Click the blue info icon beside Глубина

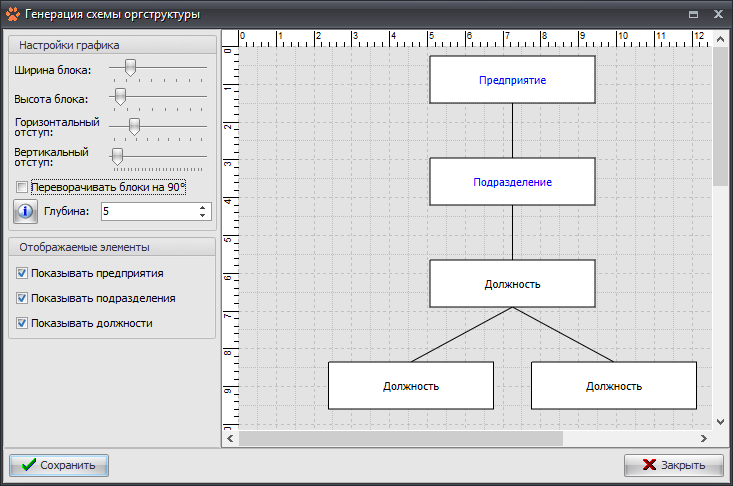tap(25, 212)
